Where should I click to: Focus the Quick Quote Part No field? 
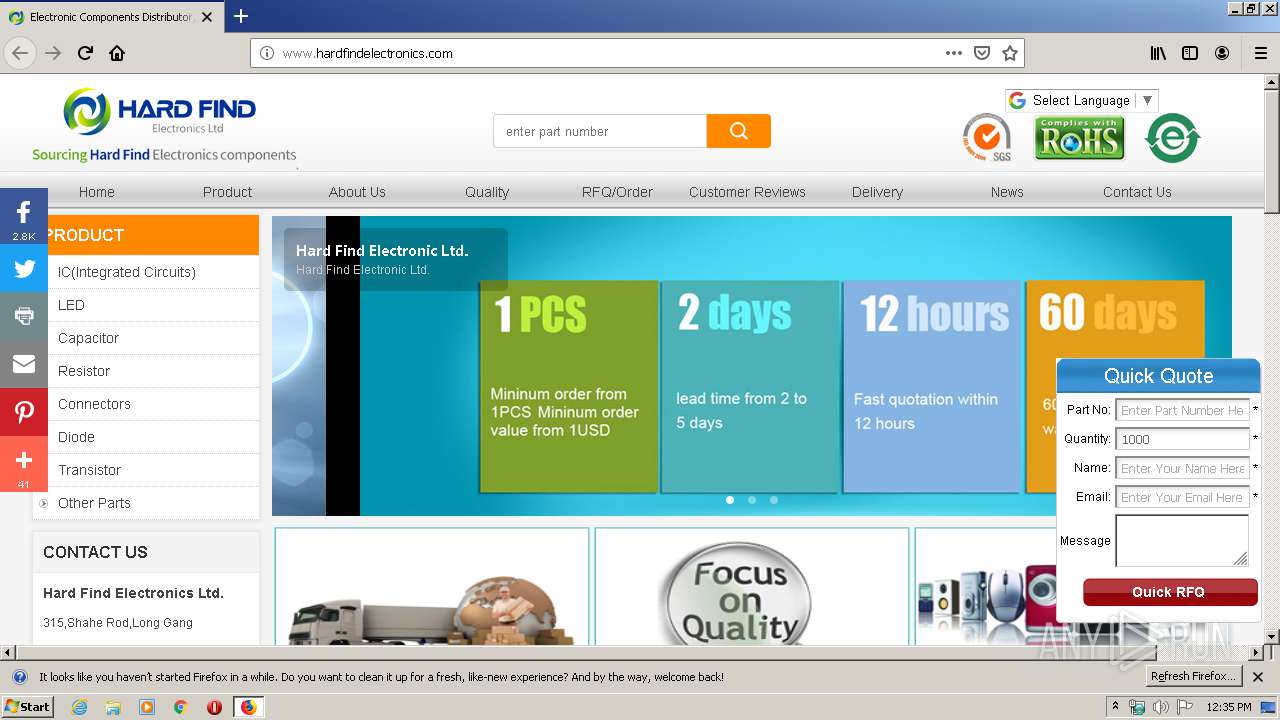pos(1182,410)
